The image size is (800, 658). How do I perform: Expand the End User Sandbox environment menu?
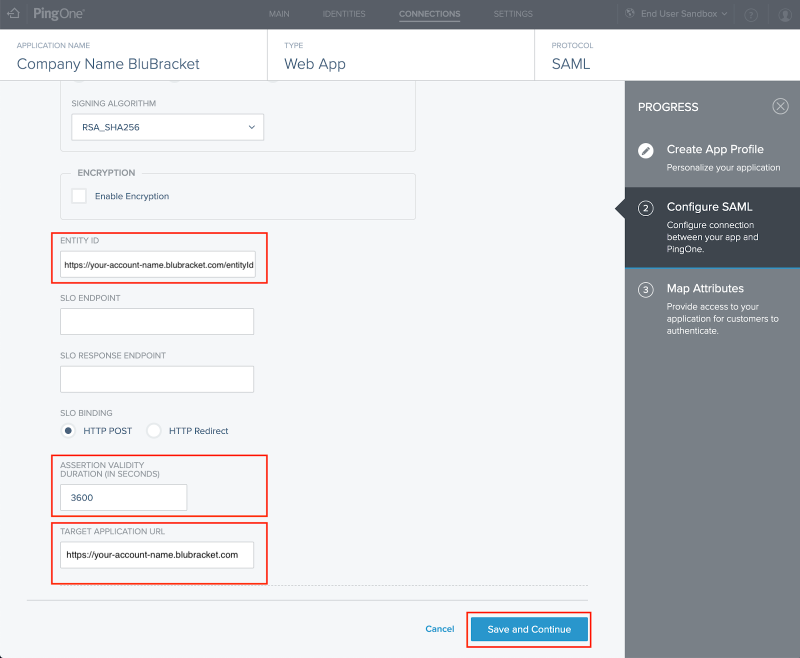[684, 14]
